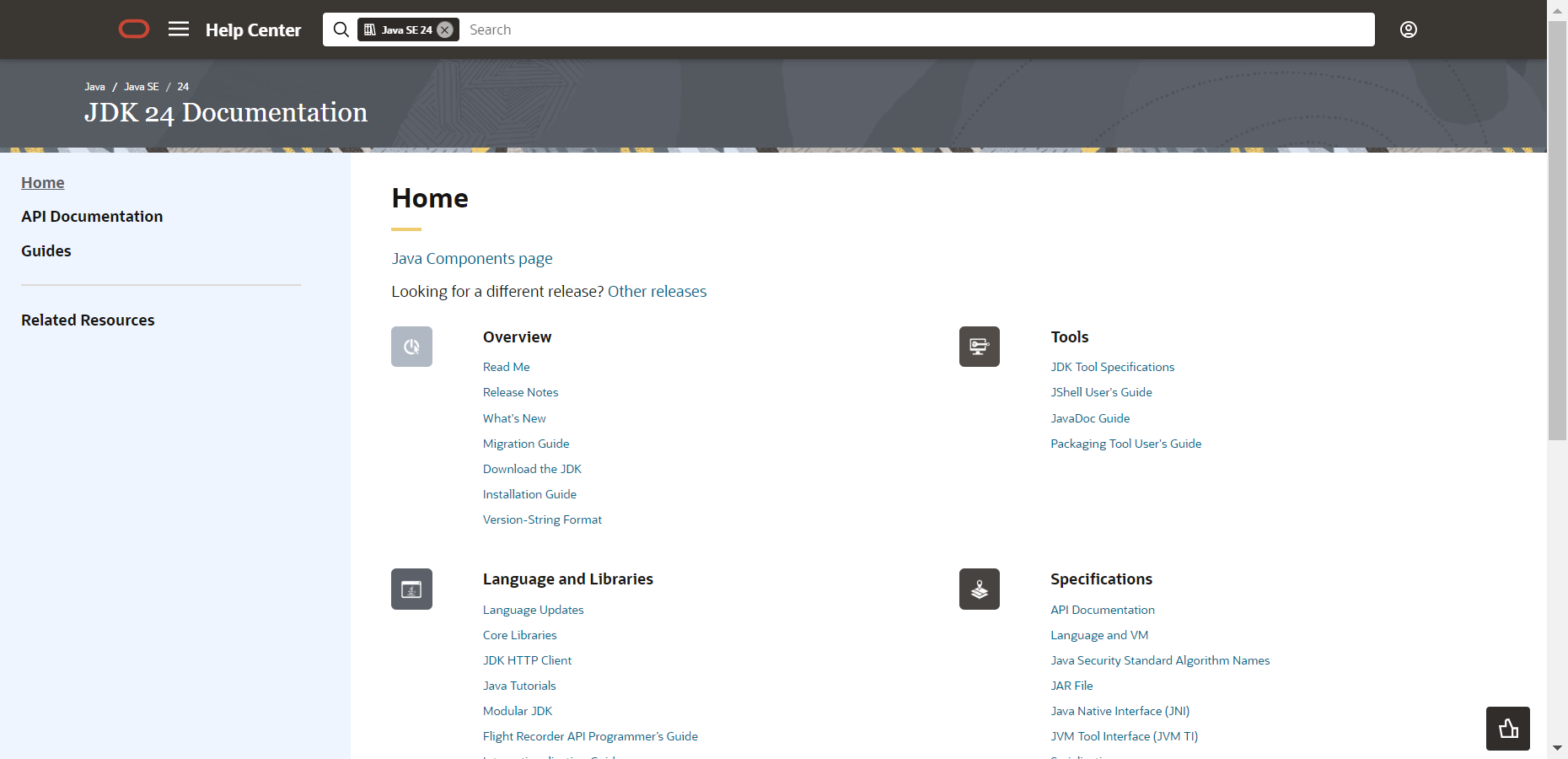The image size is (1568, 759).
Task: Open JDK Tool Specifications link
Action: pyautogui.click(x=1113, y=367)
